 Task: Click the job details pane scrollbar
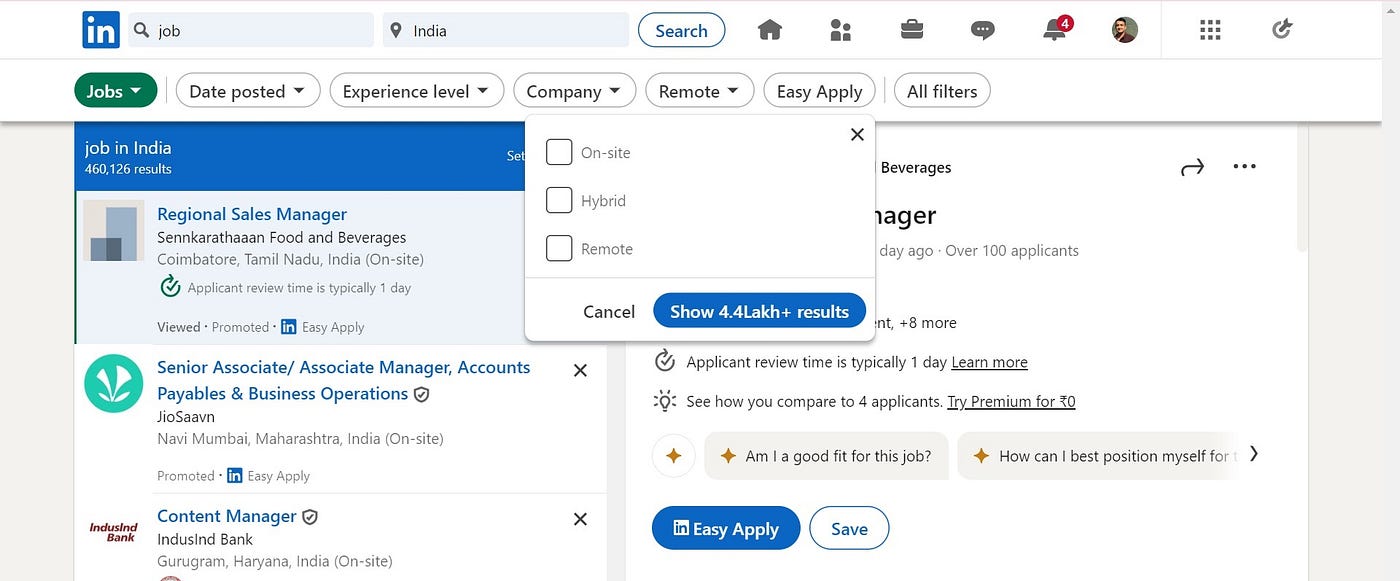pos(1301,189)
